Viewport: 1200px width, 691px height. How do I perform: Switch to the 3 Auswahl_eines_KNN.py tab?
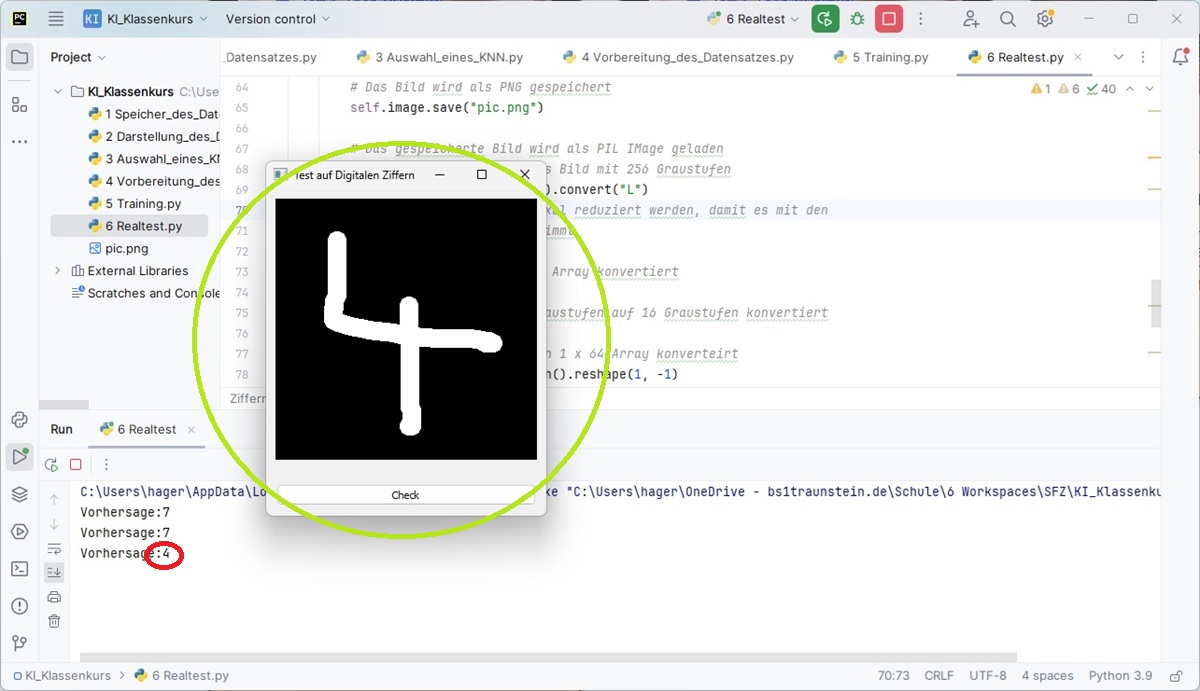tap(439, 57)
